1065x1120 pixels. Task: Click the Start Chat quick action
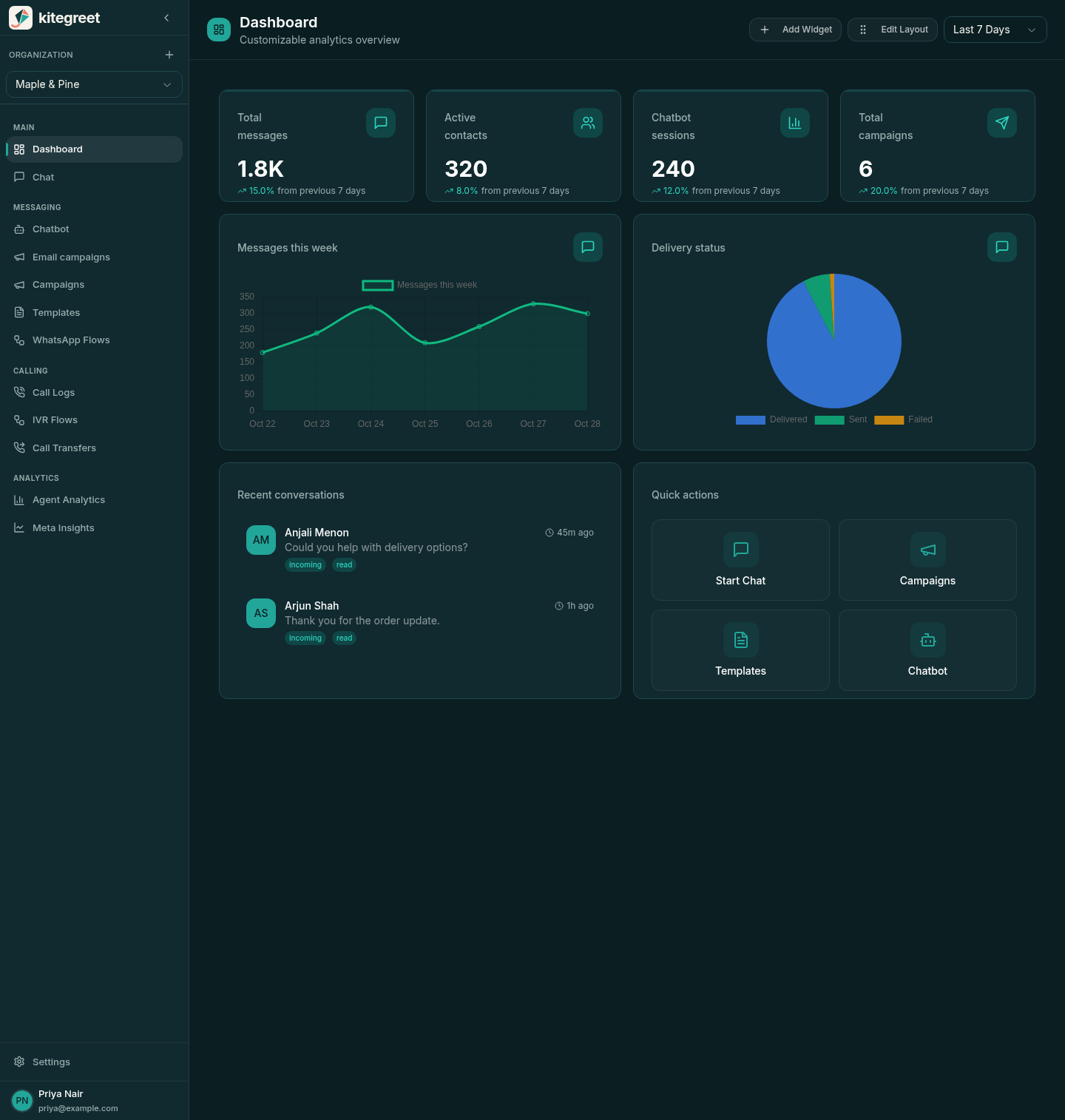click(740, 560)
